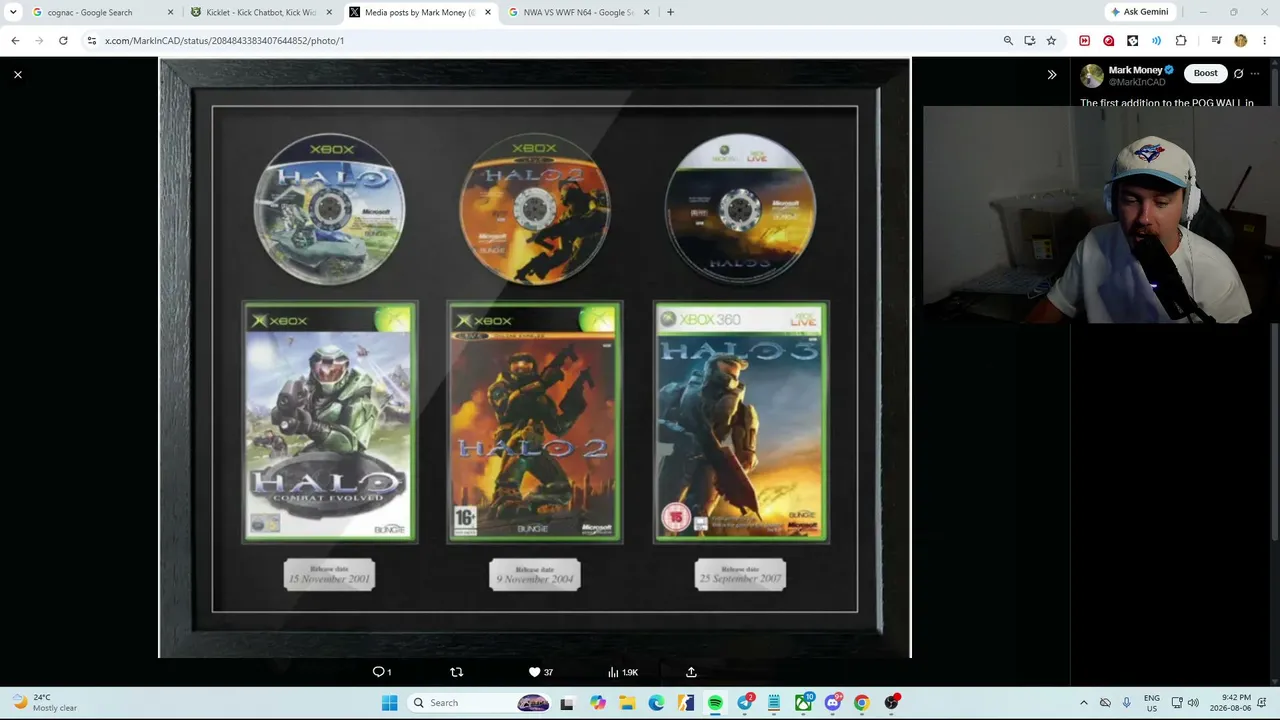Show hidden system tray icons
Viewport: 1280px width, 720px height.
[1083, 703]
